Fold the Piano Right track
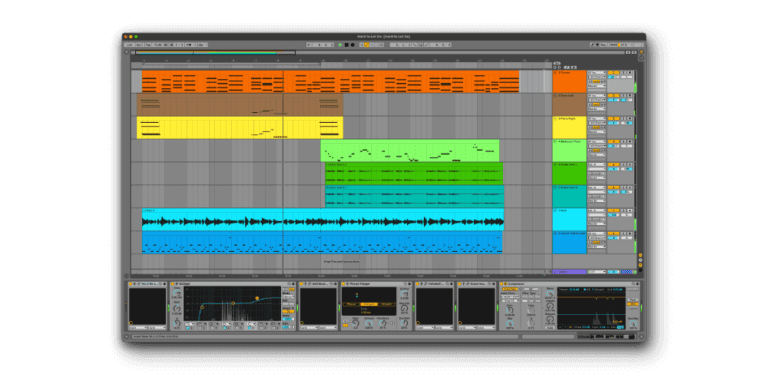Image resolution: width=768 pixels, height=384 pixels. (x=555, y=119)
